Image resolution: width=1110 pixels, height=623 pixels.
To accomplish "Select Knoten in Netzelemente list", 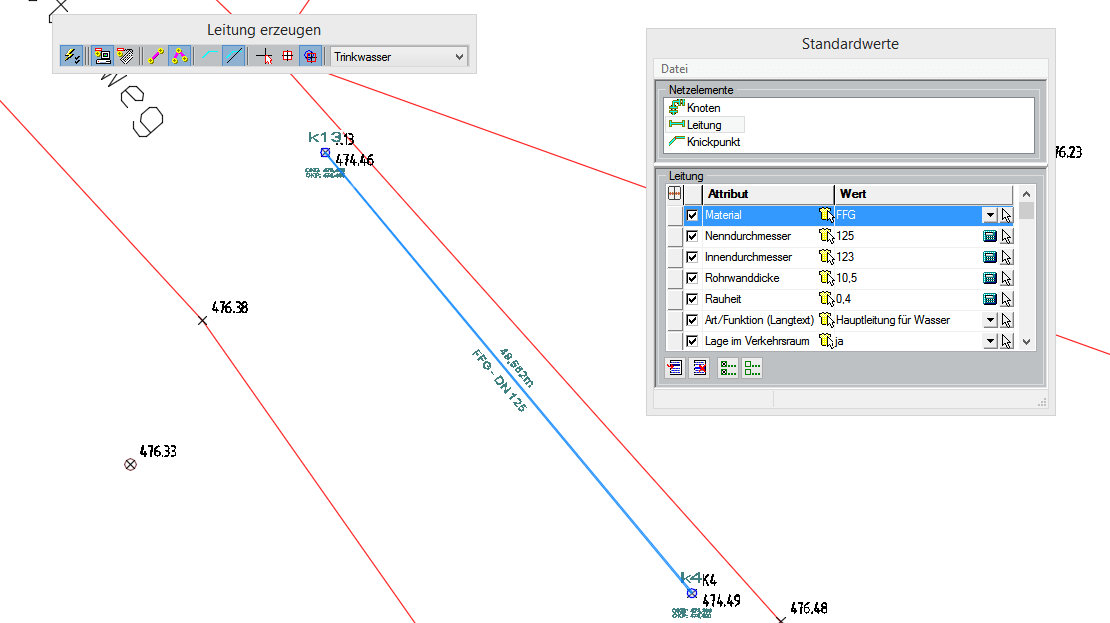I will point(702,108).
